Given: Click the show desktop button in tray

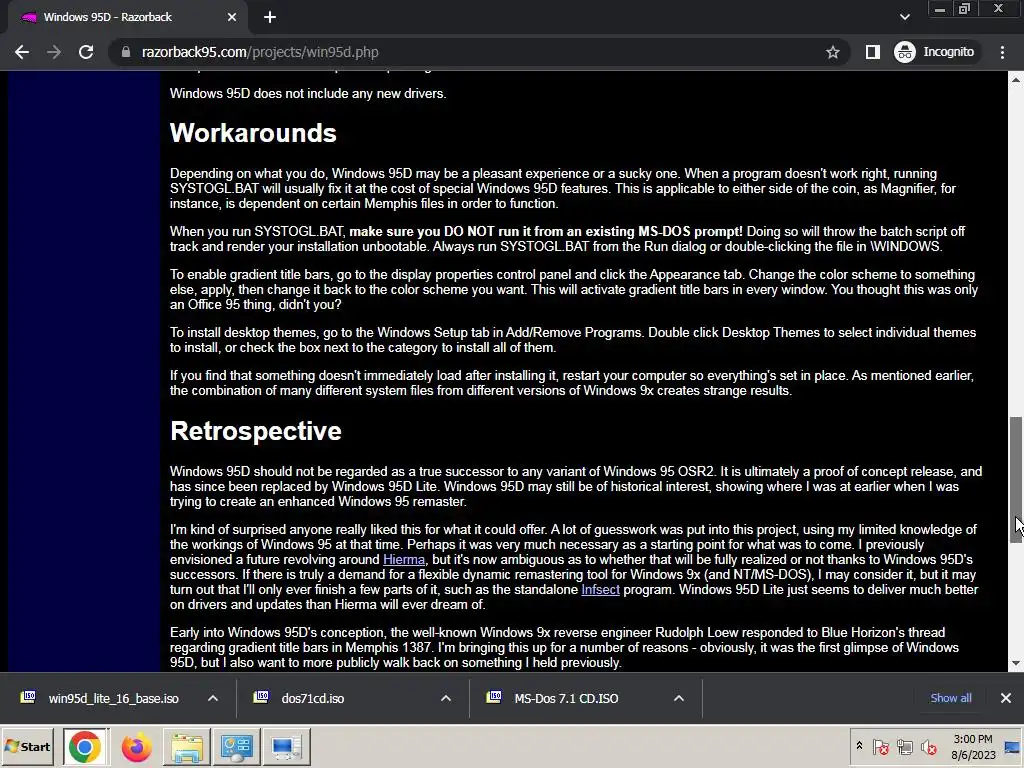Looking at the screenshot, I should pyautogui.click(x=1013, y=746).
